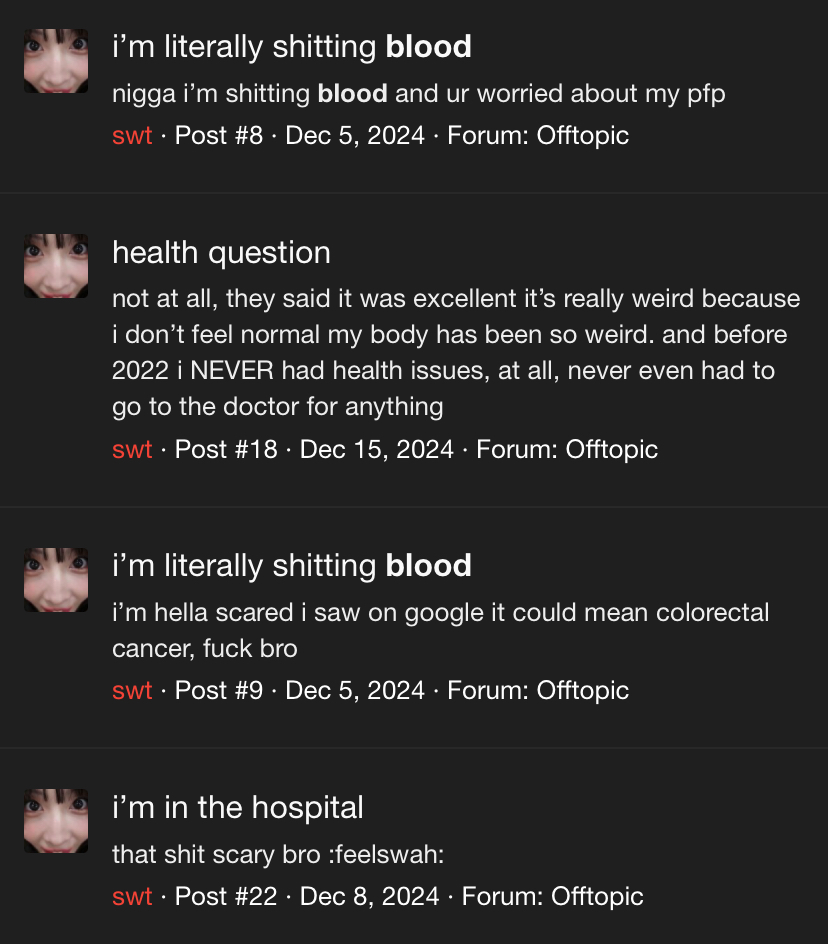828x944 pixels.
Task: Open the thread title above Post #8
Action: tap(291, 47)
